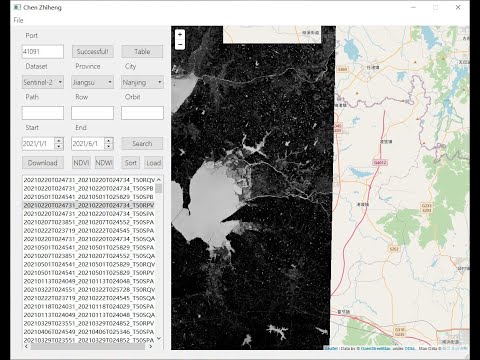This screenshot has height=360, width=480.
Task: Select row 20210501T024541 ending T50SPA
Action: (x=89, y=247)
